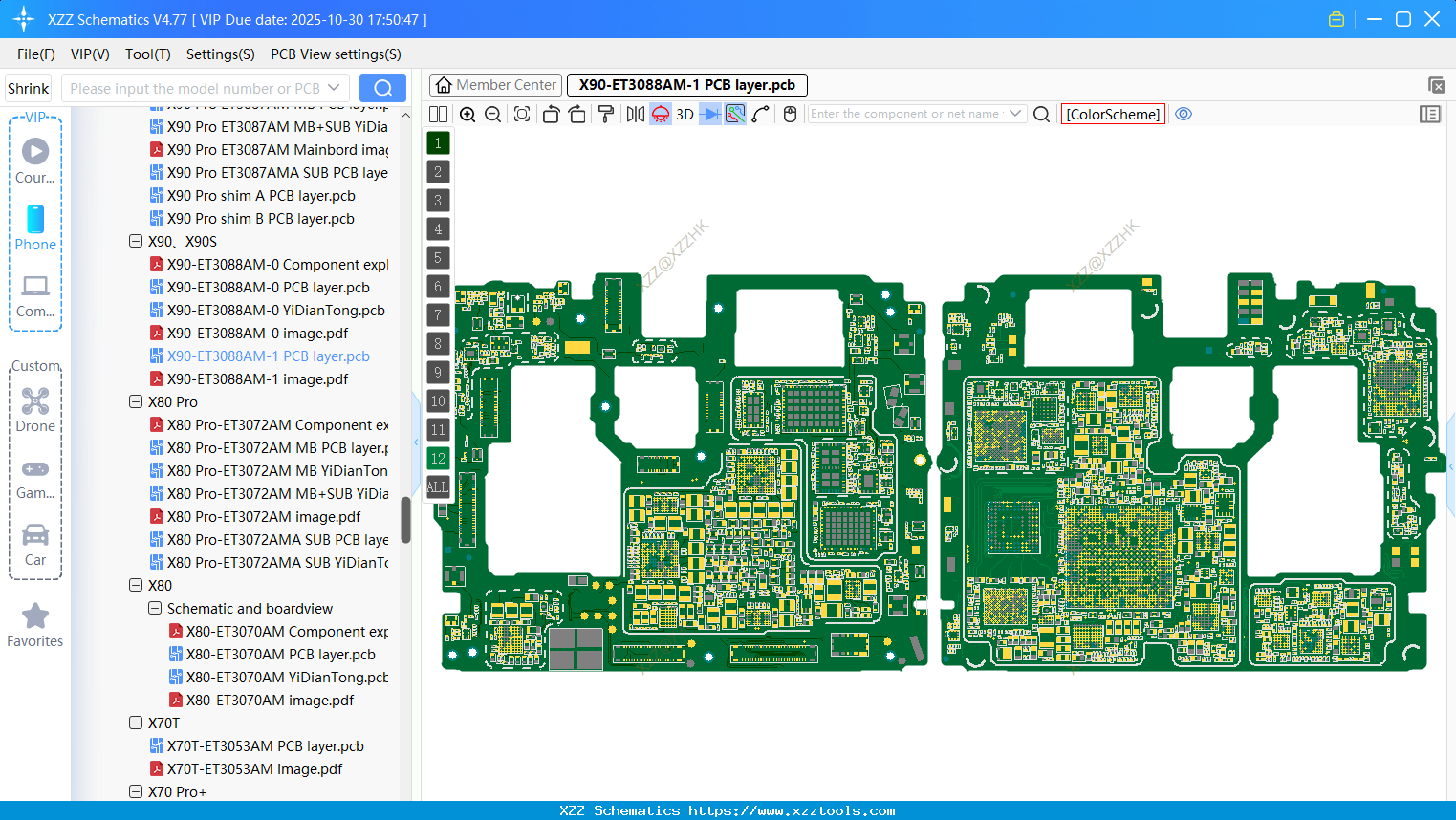This screenshot has height=820, width=1456.
Task: Collapse the X80 Pro tree section
Action: point(136,401)
